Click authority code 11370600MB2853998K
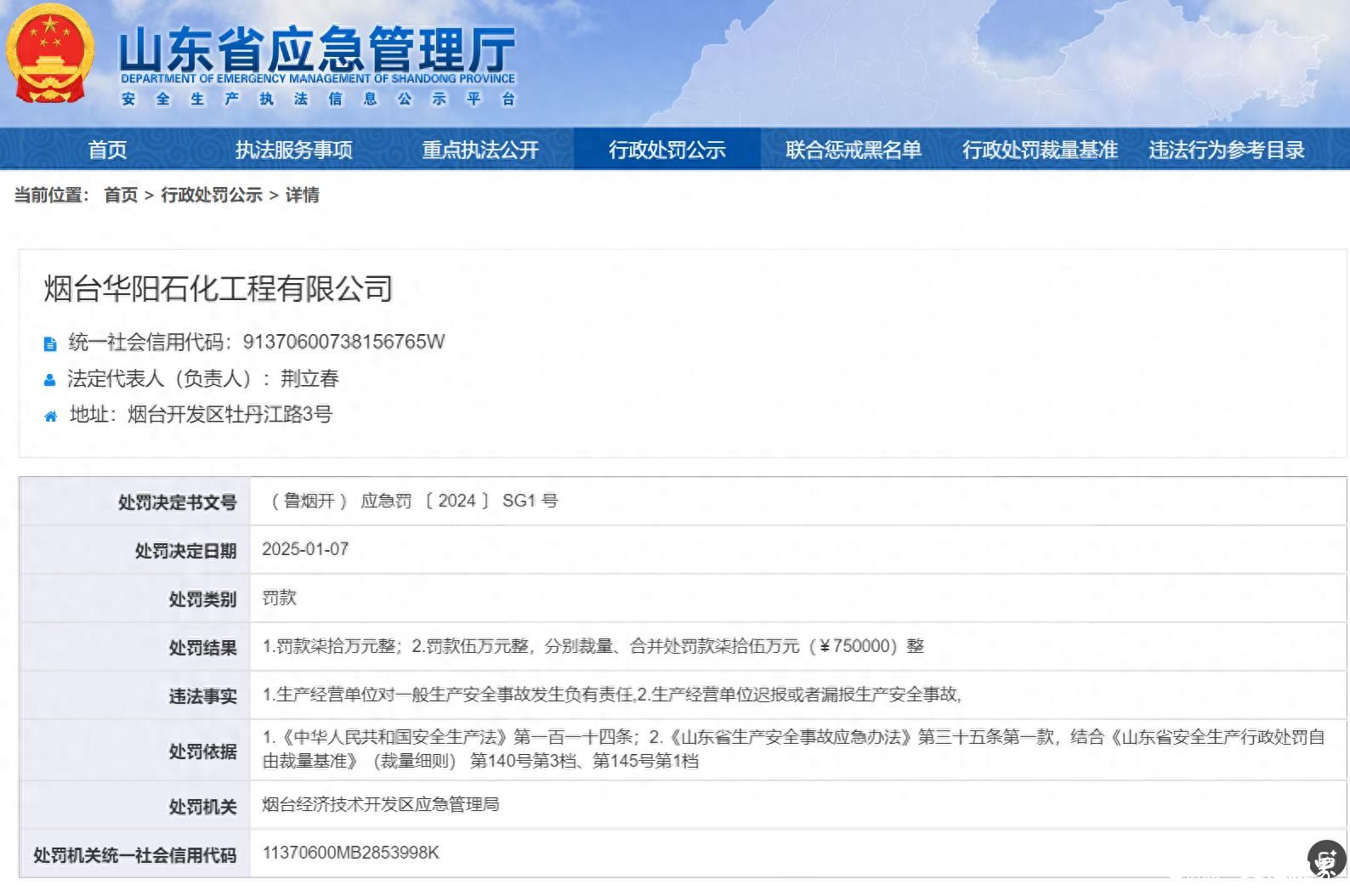This screenshot has height=896, width=1350. click(351, 853)
